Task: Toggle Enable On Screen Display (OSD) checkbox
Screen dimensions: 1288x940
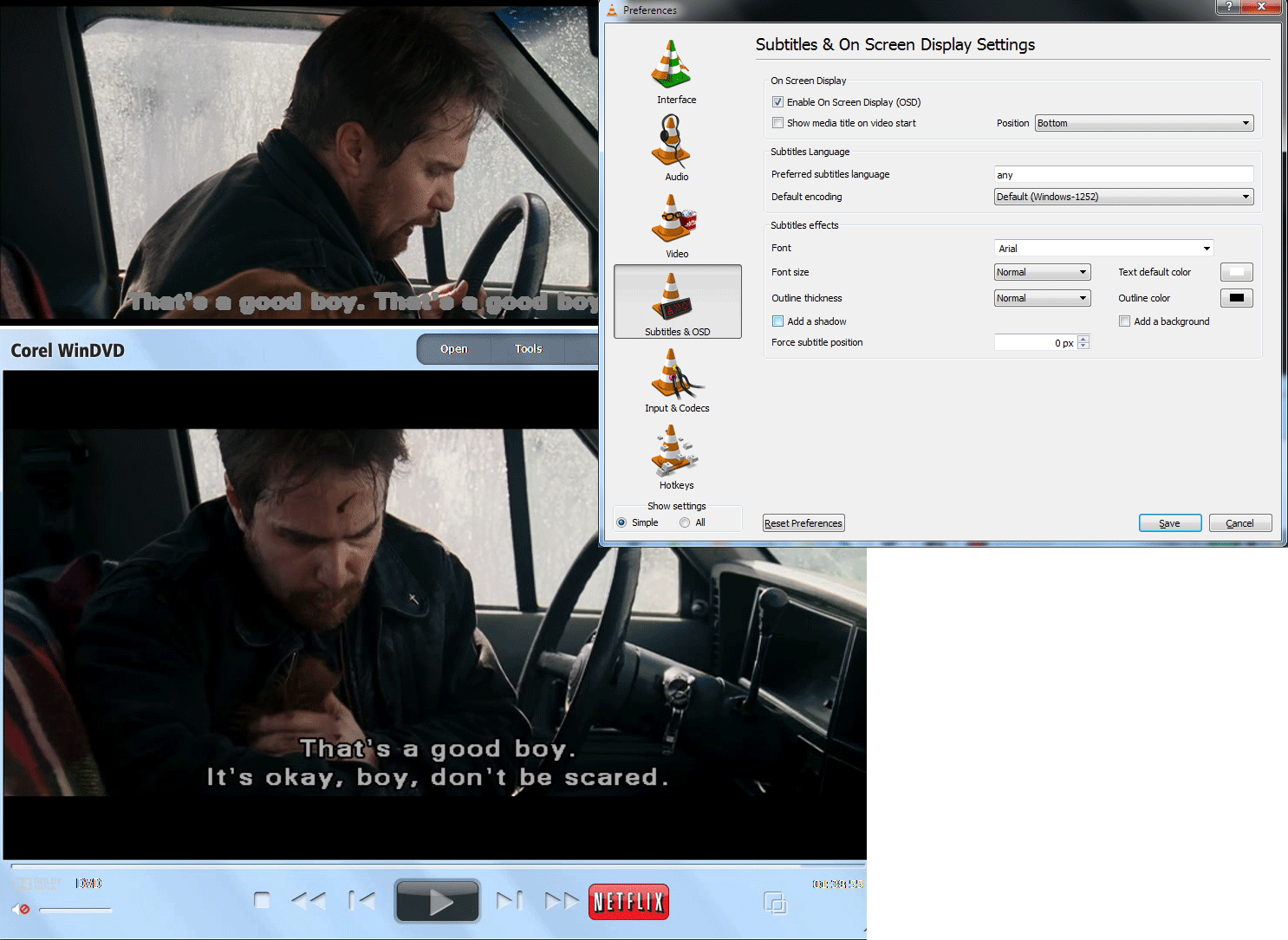Action: point(777,102)
